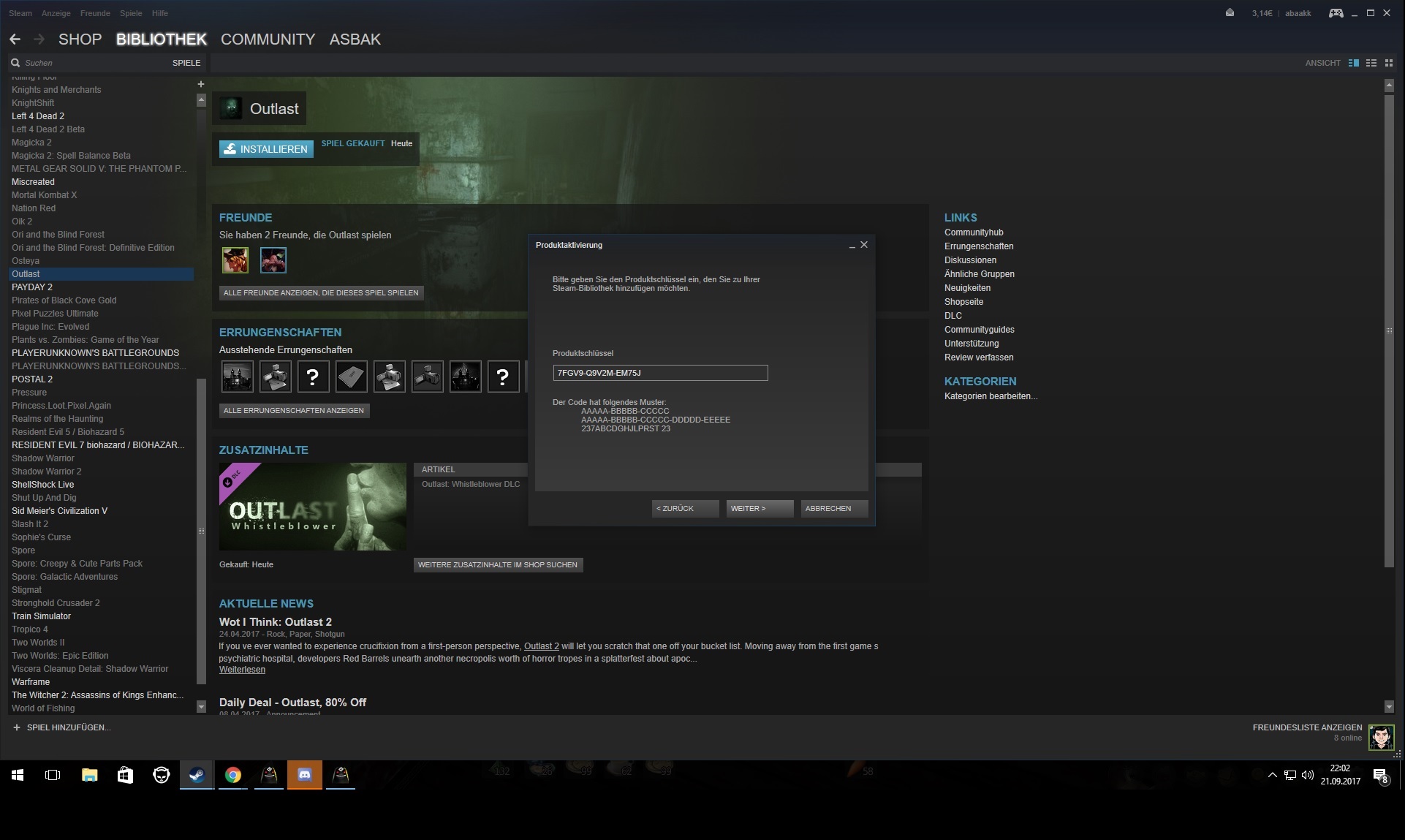The width and height of the screenshot is (1405, 840).
Task: Open the second friend's avatar under Freunde
Action: (273, 260)
